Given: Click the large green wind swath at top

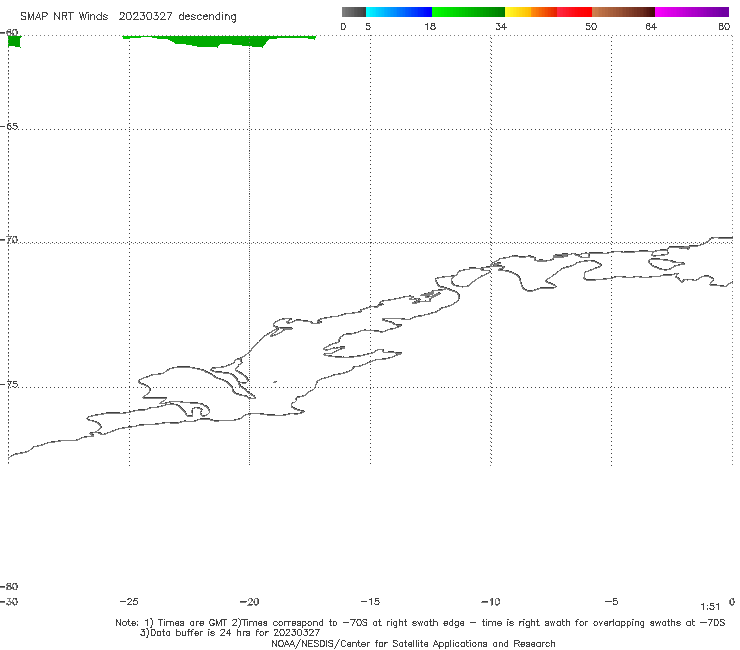Looking at the screenshot, I should tap(219, 41).
